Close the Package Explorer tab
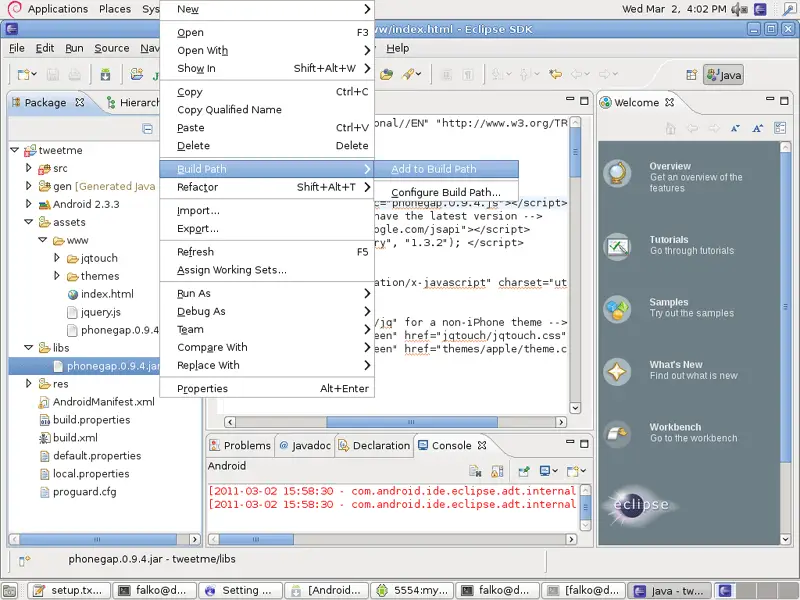Viewport: 800px width, 600px height. 80,102
